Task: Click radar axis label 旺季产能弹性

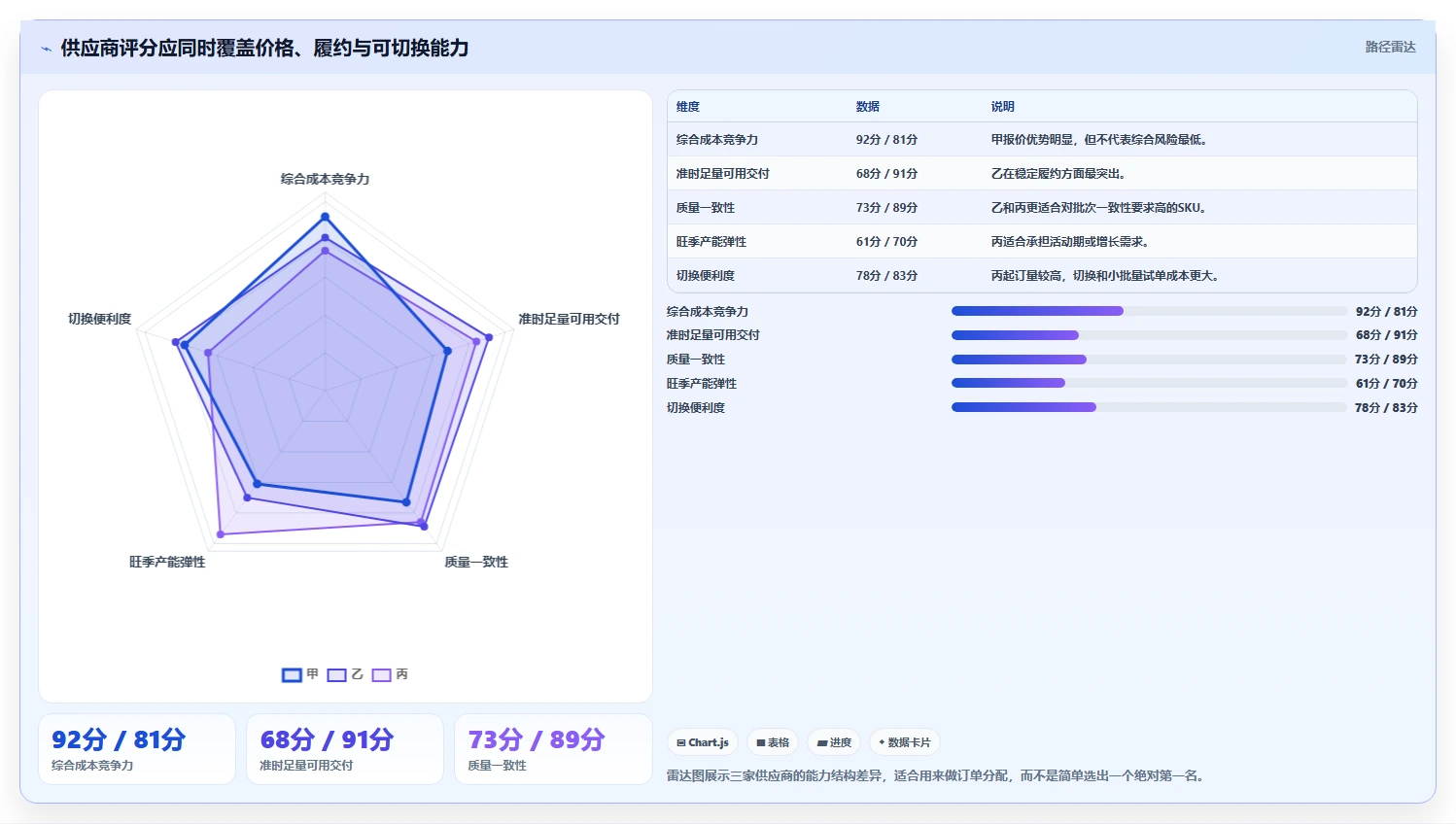Action: [x=167, y=562]
